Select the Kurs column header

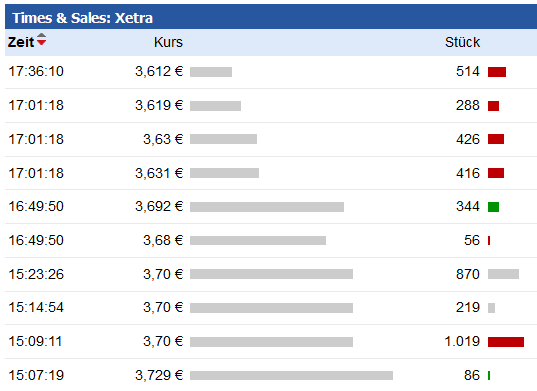click(x=168, y=42)
